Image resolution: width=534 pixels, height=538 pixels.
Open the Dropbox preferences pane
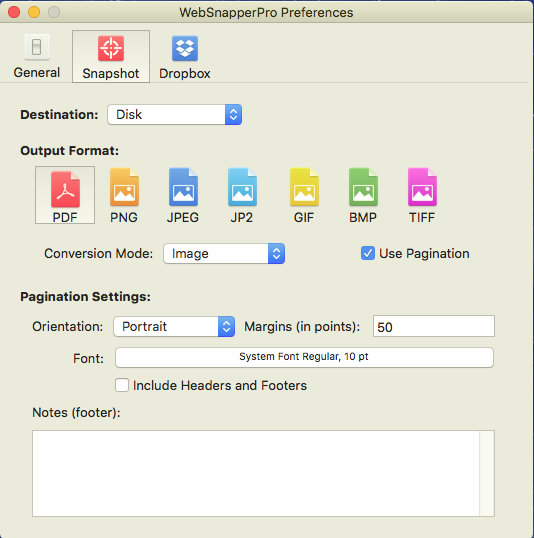[185, 57]
